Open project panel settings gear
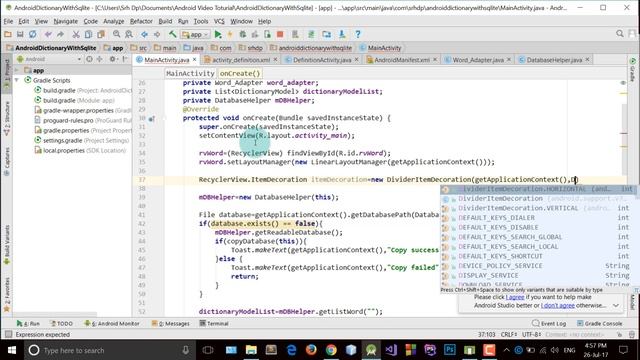This screenshot has height=360, width=640. point(113,59)
